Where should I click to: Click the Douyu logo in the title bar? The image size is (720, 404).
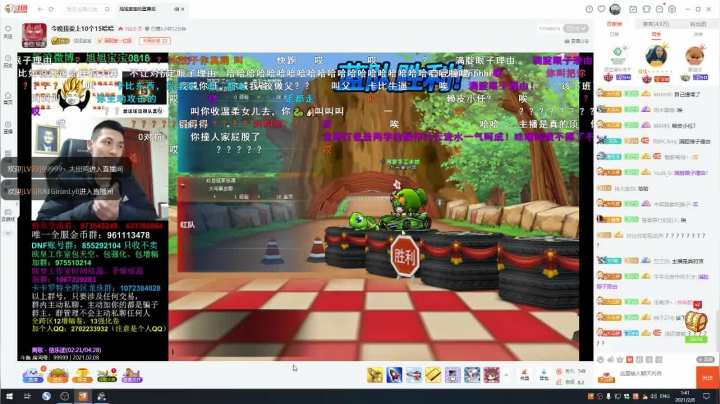[16, 9]
